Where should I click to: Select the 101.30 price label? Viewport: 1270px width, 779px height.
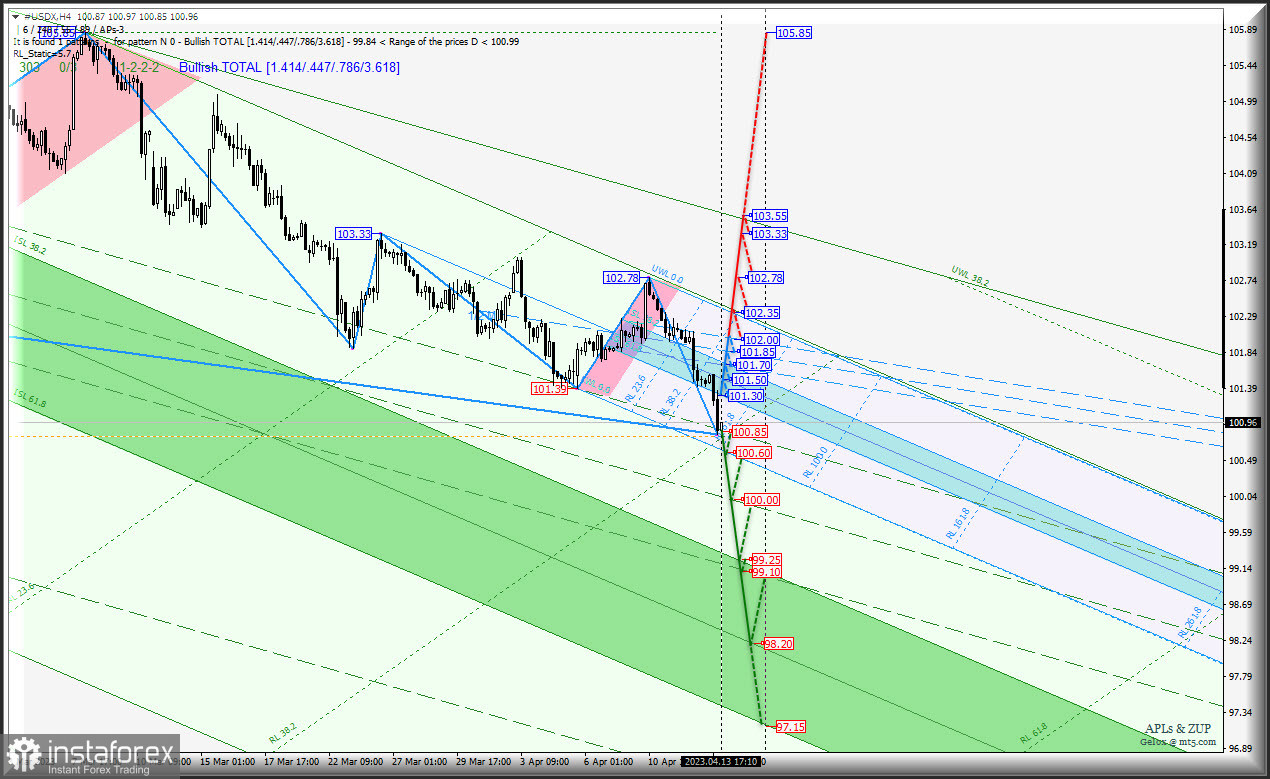pyautogui.click(x=746, y=397)
